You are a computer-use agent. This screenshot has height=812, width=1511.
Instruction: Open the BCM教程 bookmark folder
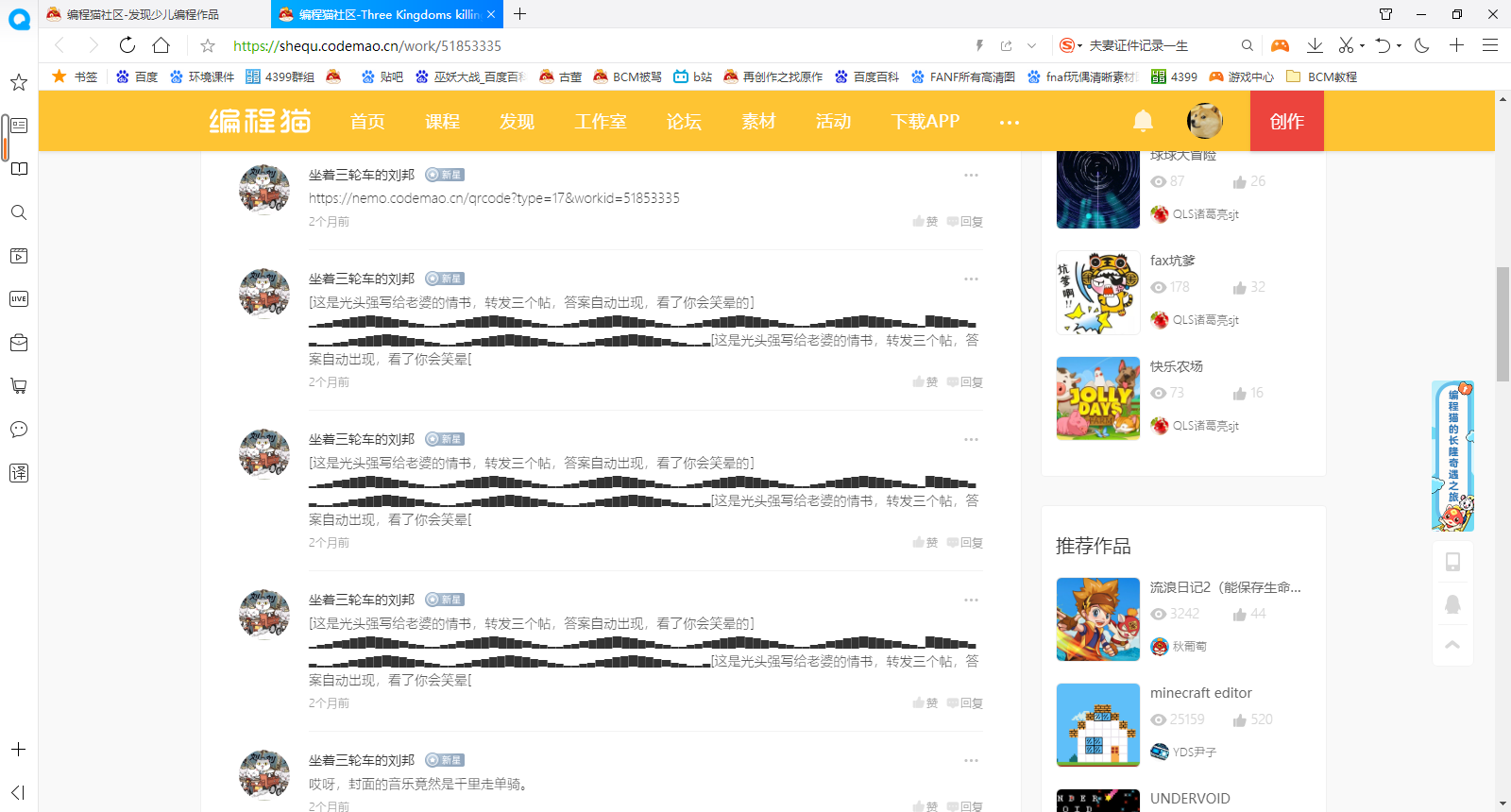click(1322, 76)
